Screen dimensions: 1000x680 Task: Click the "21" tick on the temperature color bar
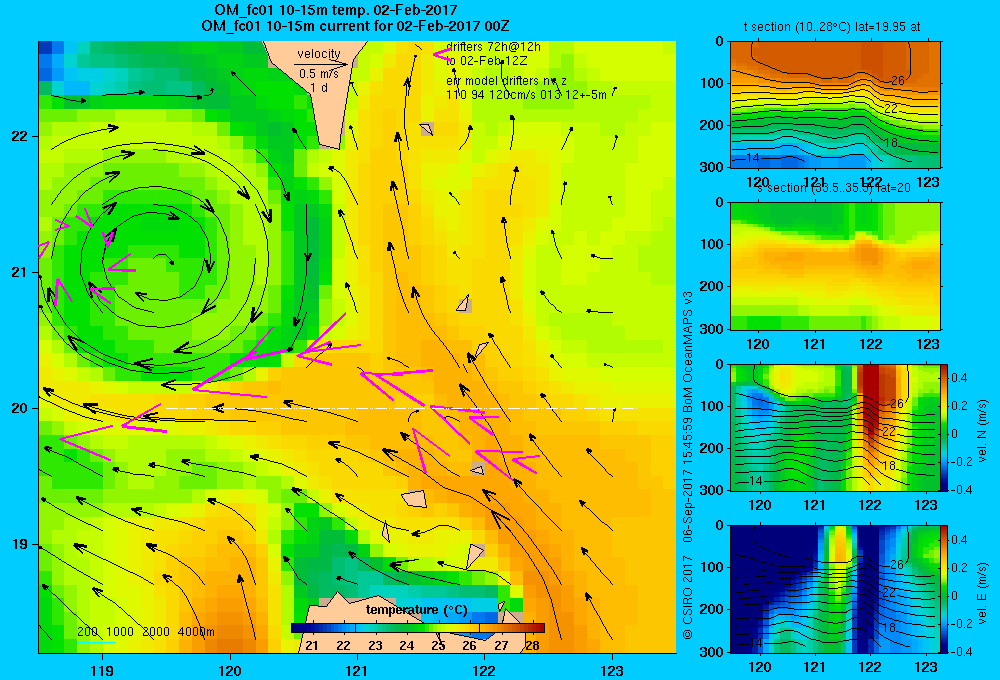tap(311, 646)
